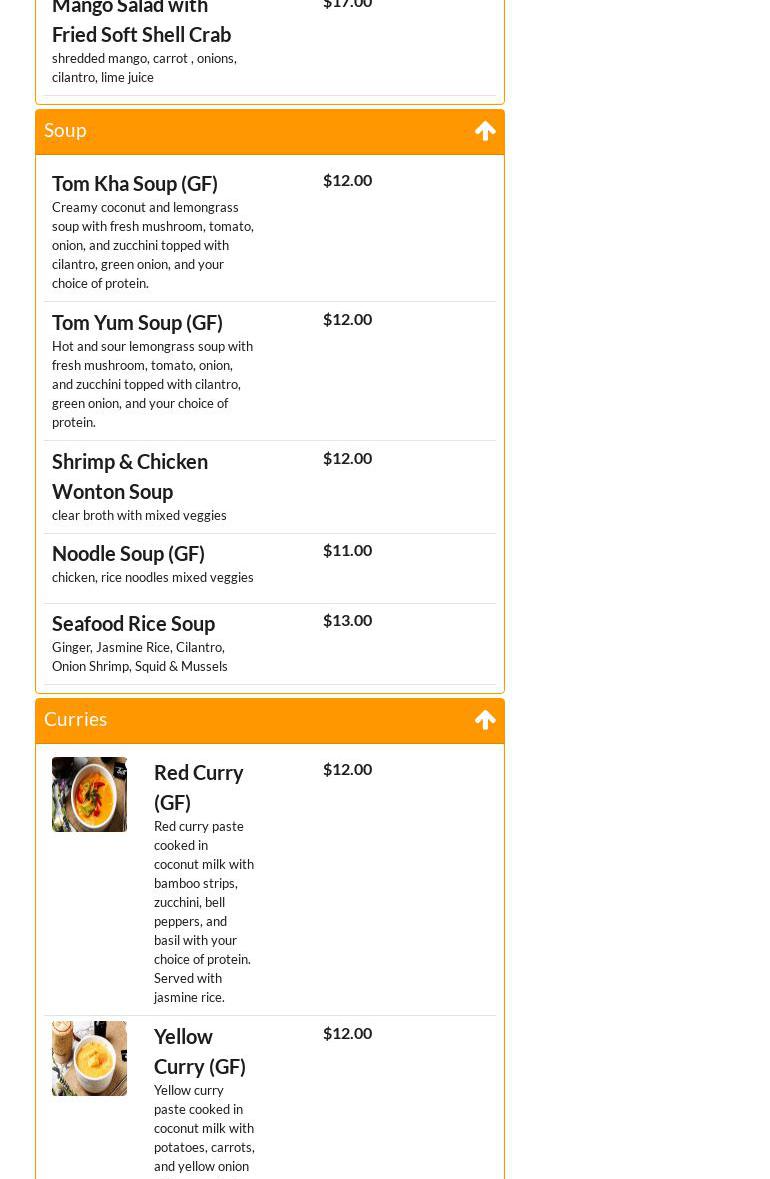The width and height of the screenshot is (770, 1179).
Task: Collapse the Curries section with the up arrow
Action: pyautogui.click(x=485, y=720)
